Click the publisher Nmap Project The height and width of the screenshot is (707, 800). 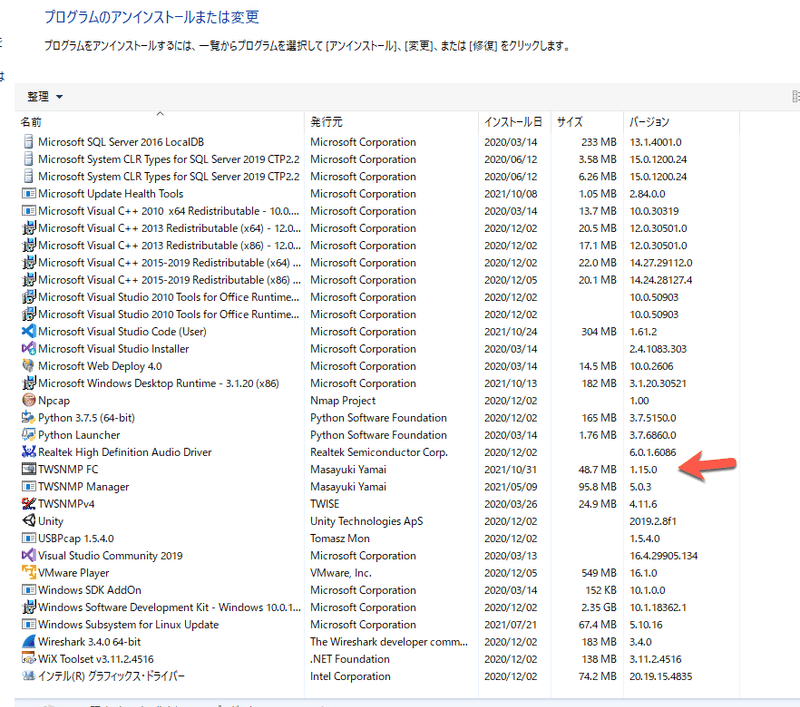(343, 401)
